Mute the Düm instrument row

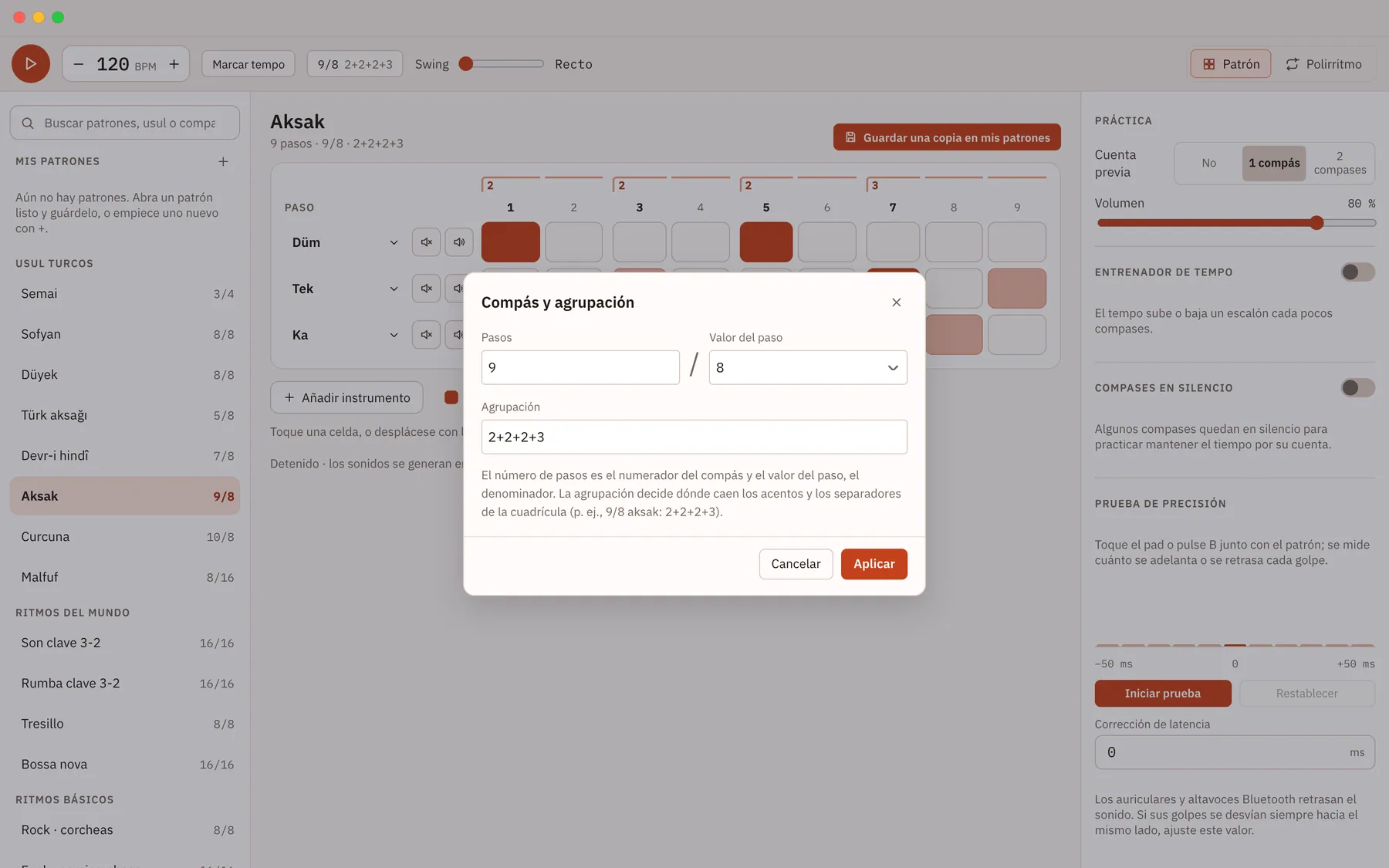point(426,242)
